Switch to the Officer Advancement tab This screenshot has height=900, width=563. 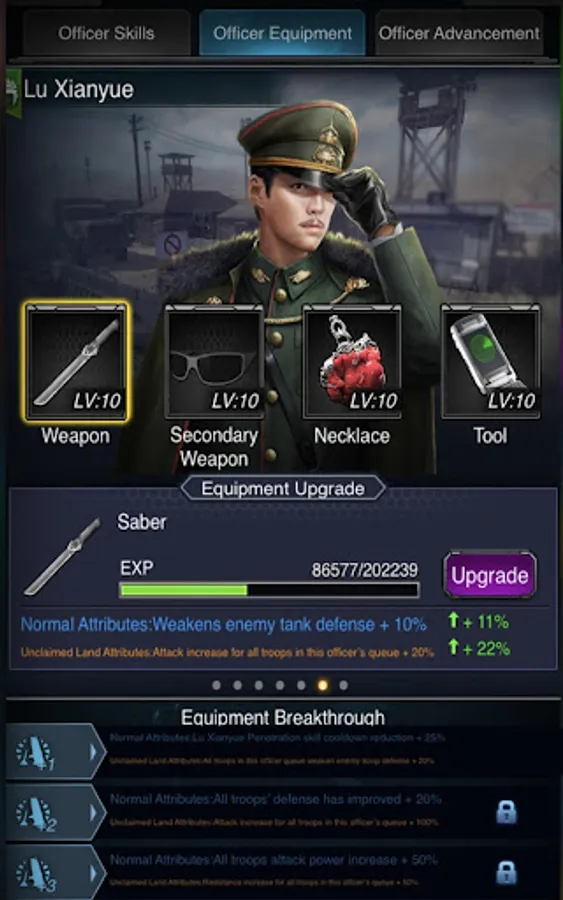pyautogui.click(x=459, y=33)
